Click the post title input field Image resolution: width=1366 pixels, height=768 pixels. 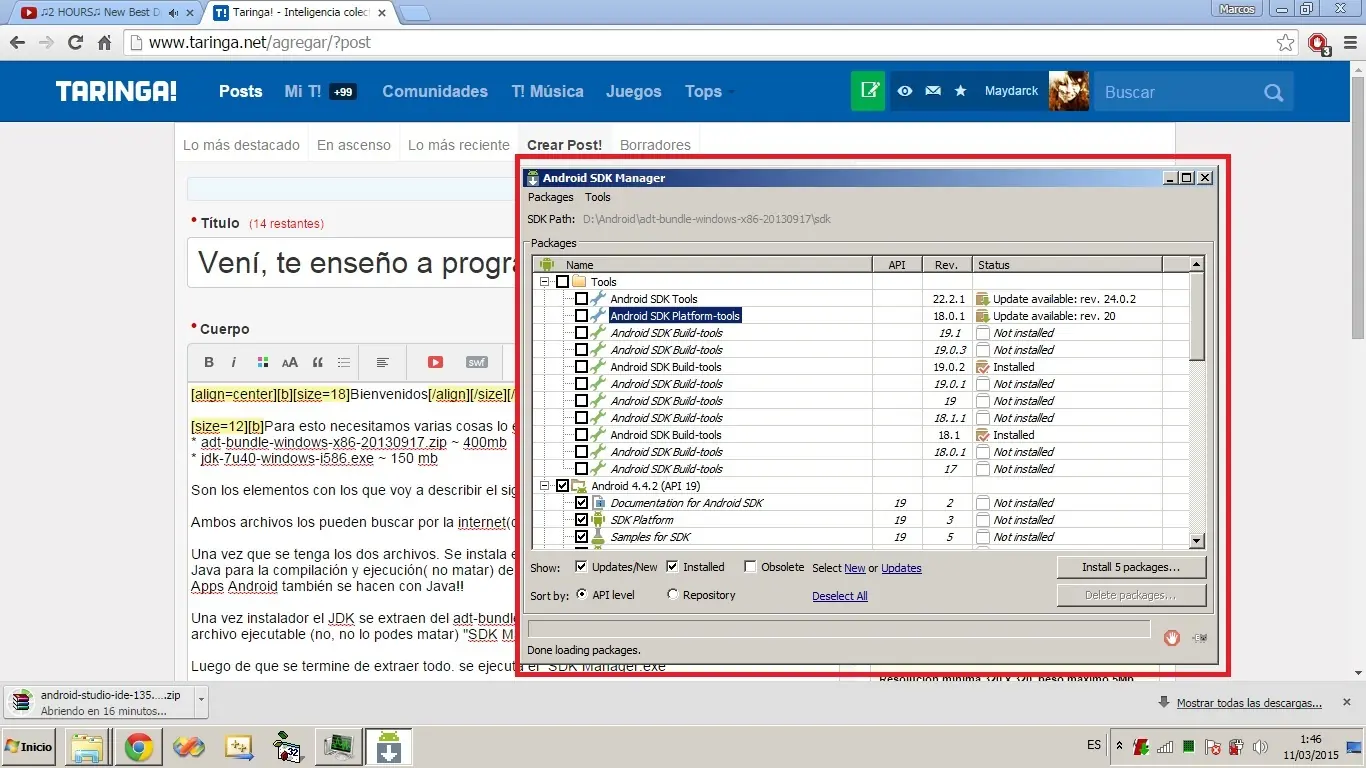[x=351, y=263]
